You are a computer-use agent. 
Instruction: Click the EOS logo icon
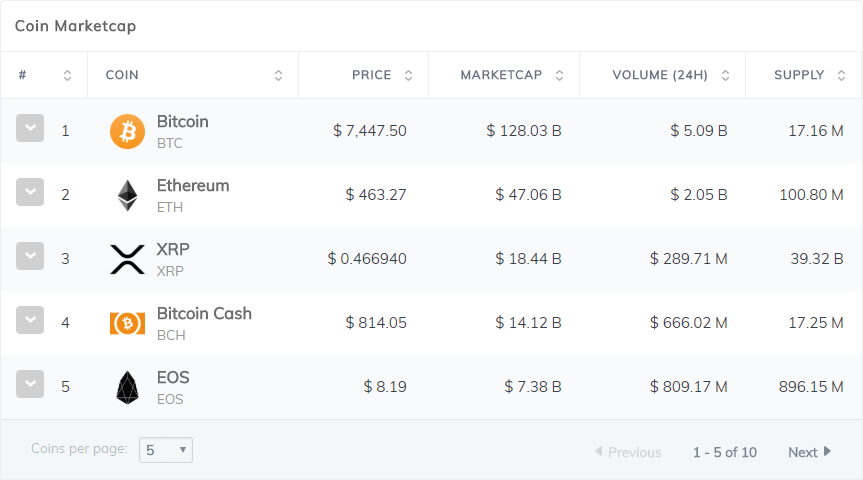[127, 387]
